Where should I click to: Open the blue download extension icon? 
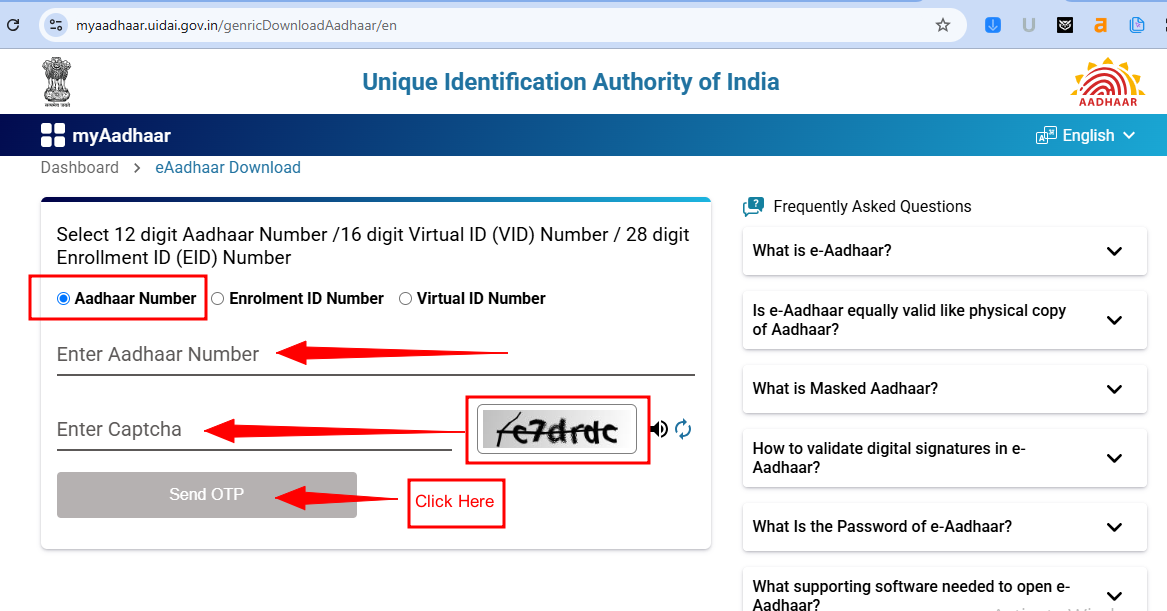click(993, 25)
